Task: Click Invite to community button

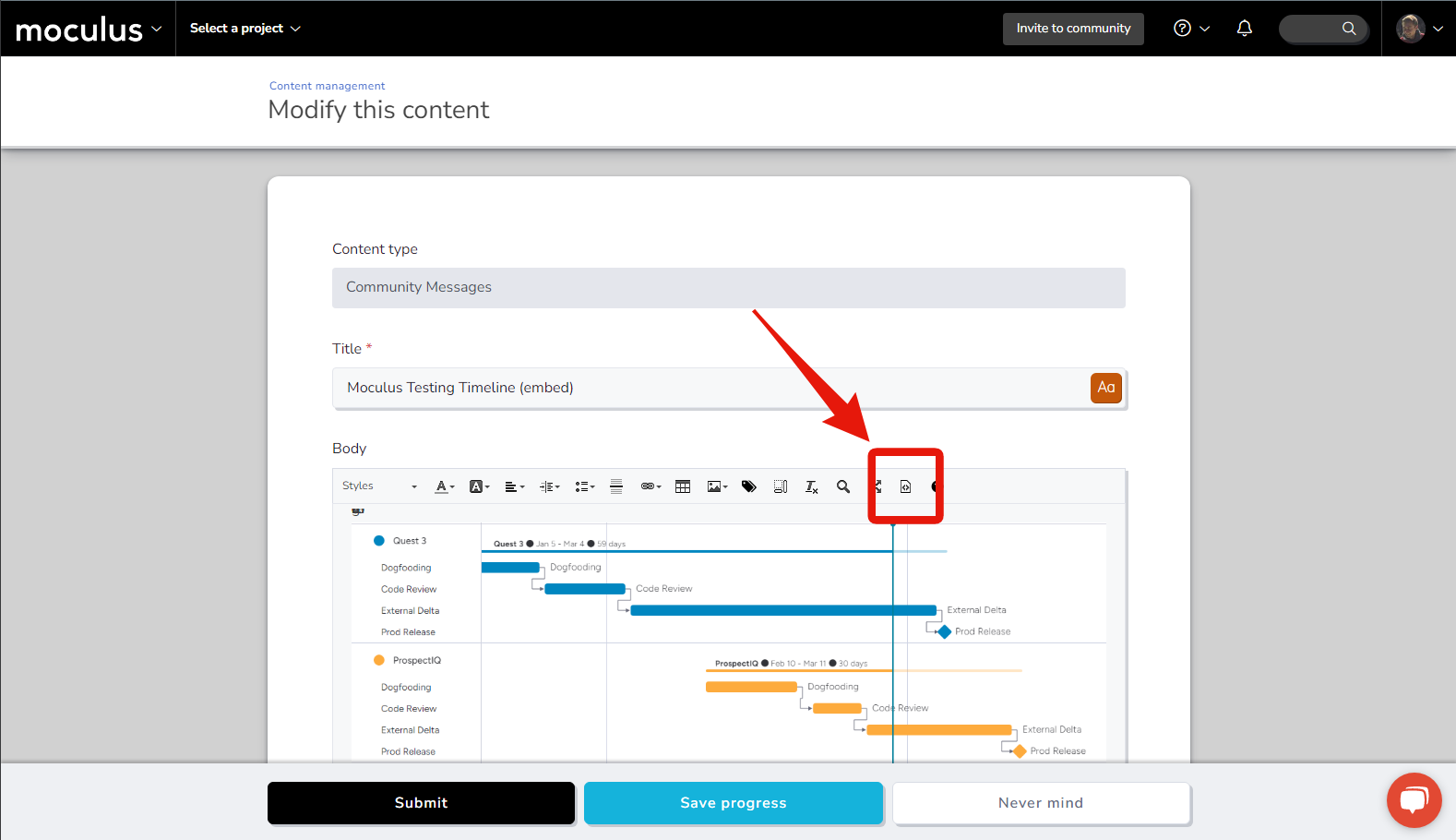Action: click(1073, 29)
